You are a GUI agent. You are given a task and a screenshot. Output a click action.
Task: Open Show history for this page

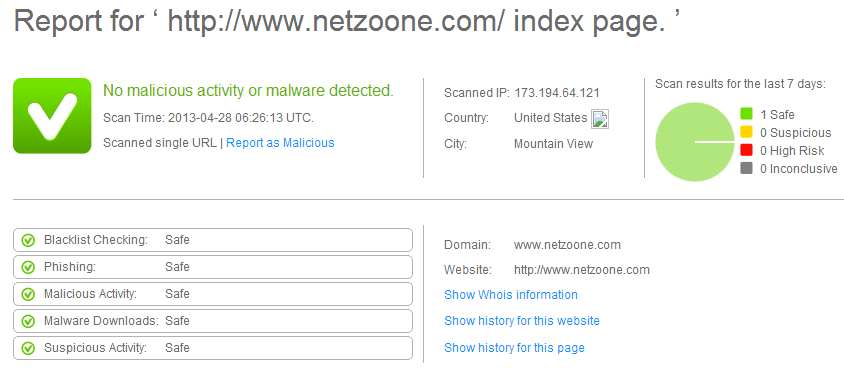[514, 348]
